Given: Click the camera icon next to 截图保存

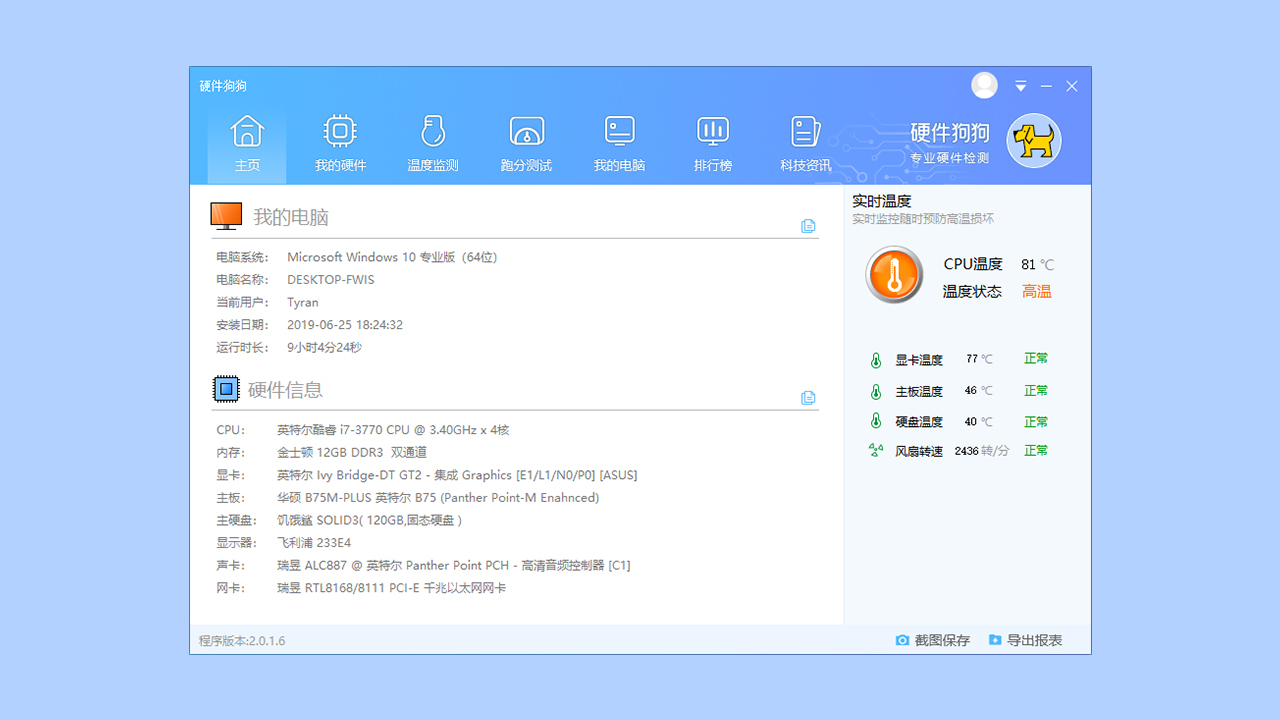Looking at the screenshot, I should [902, 639].
